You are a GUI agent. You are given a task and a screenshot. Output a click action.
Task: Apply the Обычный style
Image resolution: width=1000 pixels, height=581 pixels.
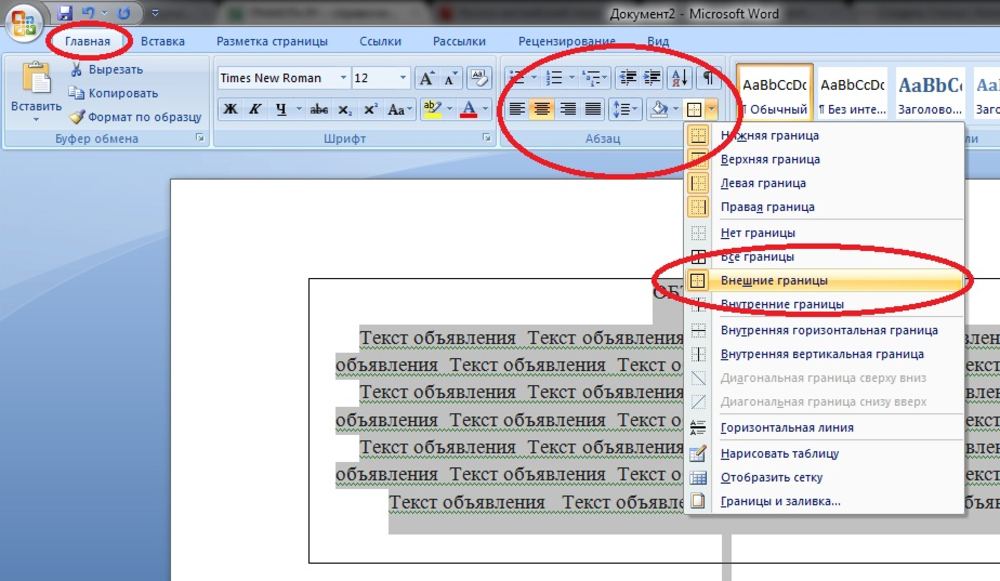click(x=774, y=91)
